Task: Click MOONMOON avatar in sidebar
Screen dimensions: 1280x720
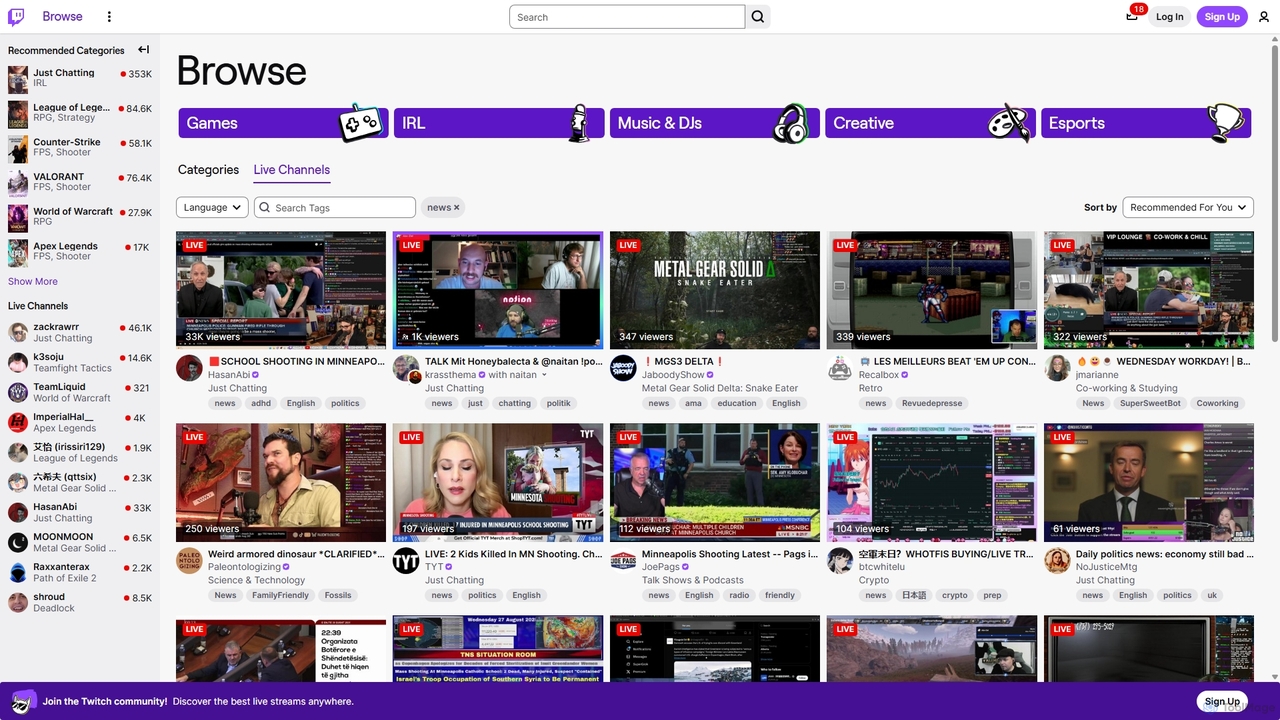Action: 18,542
